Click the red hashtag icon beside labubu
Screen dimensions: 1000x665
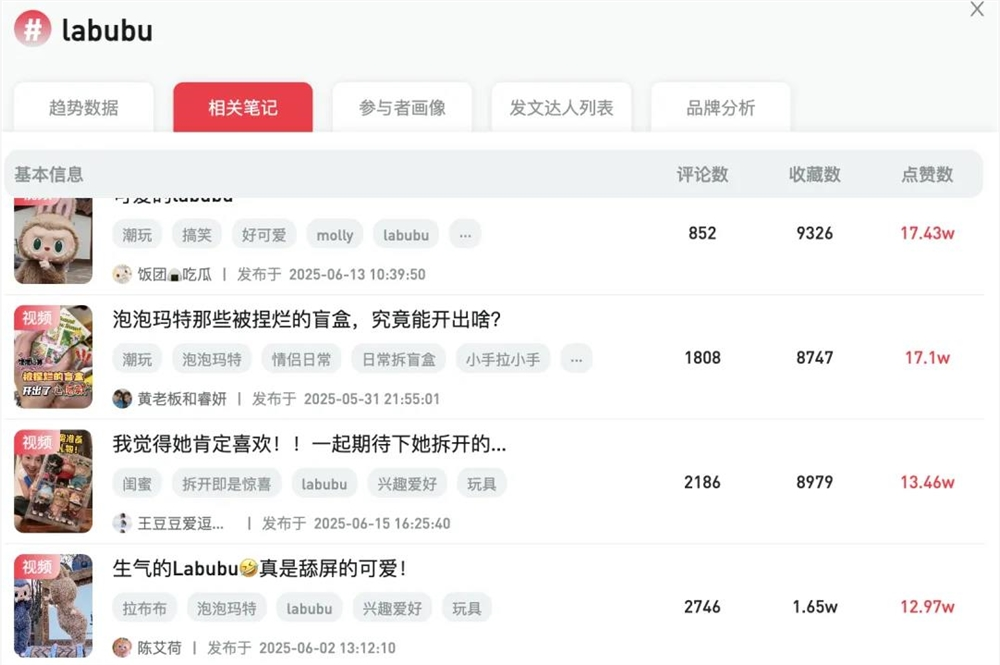pyautogui.click(x=31, y=29)
